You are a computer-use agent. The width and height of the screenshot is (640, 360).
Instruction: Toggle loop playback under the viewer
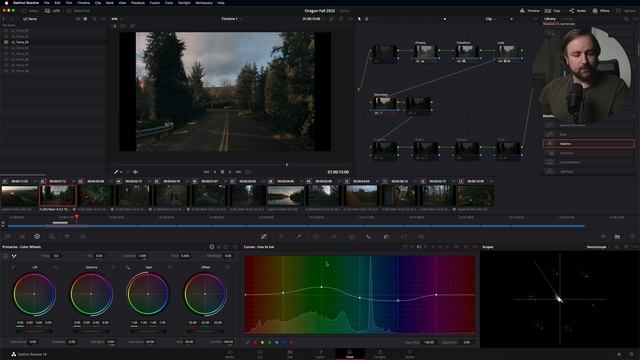(248, 172)
